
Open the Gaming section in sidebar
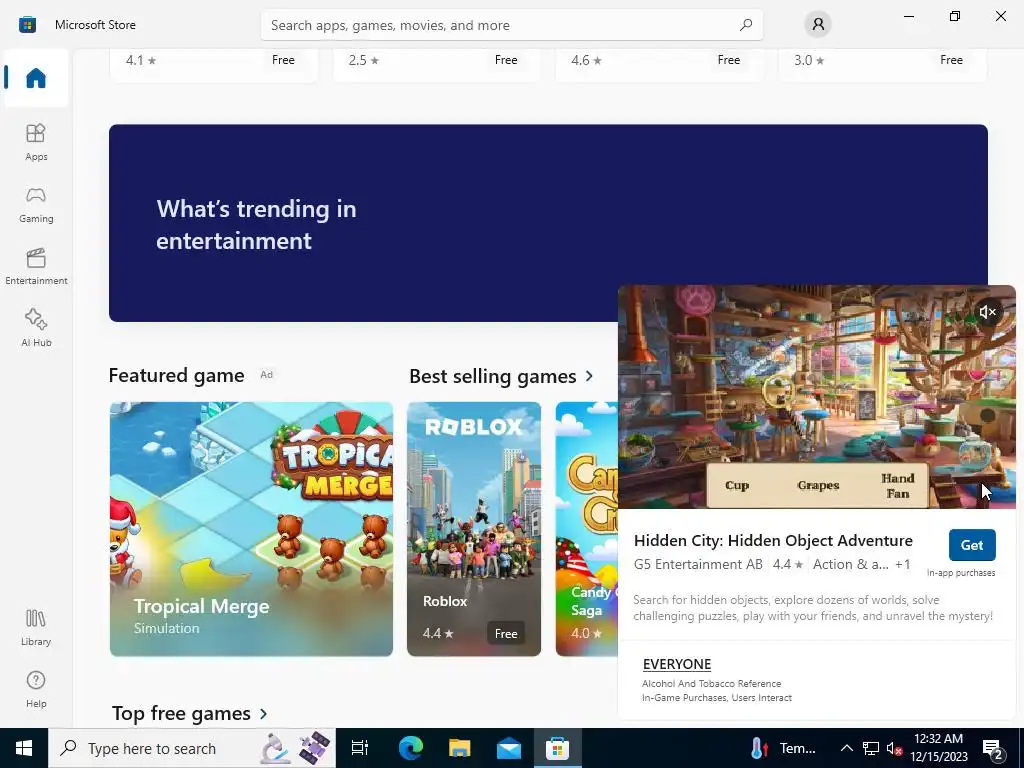pyautogui.click(x=36, y=204)
